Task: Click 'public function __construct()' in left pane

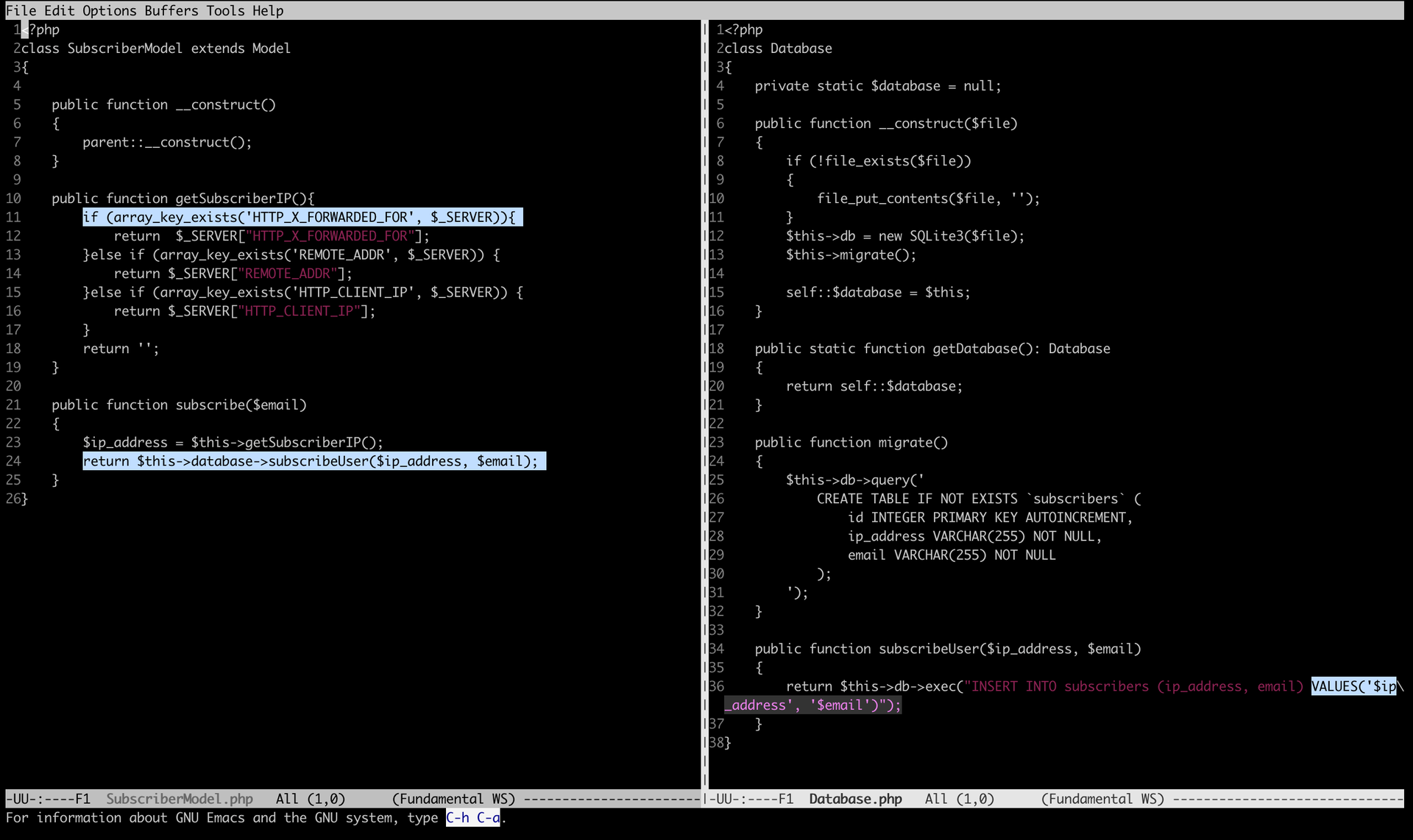Action: point(164,105)
